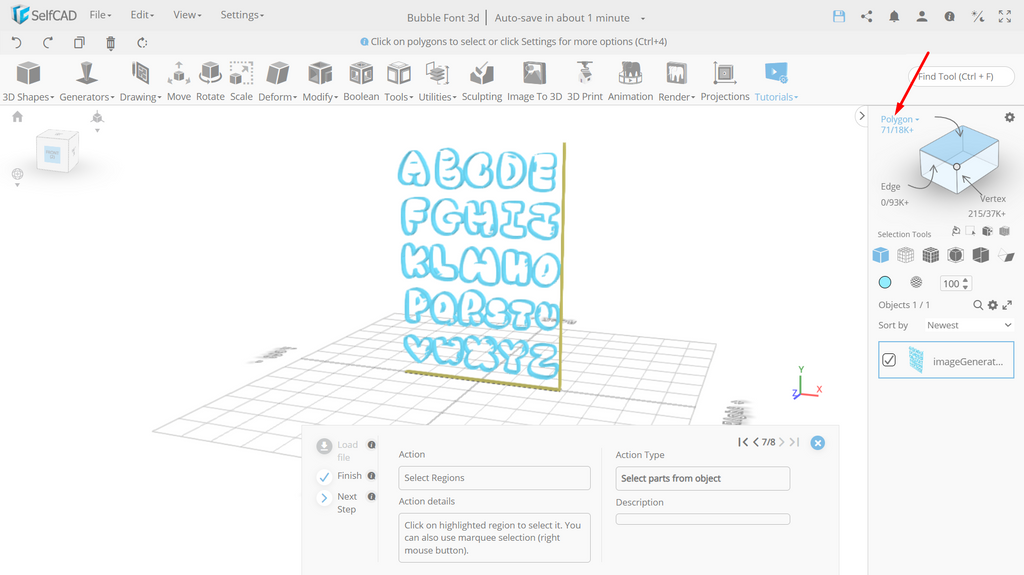
Task: Open the Edit menu
Action: 142,14
